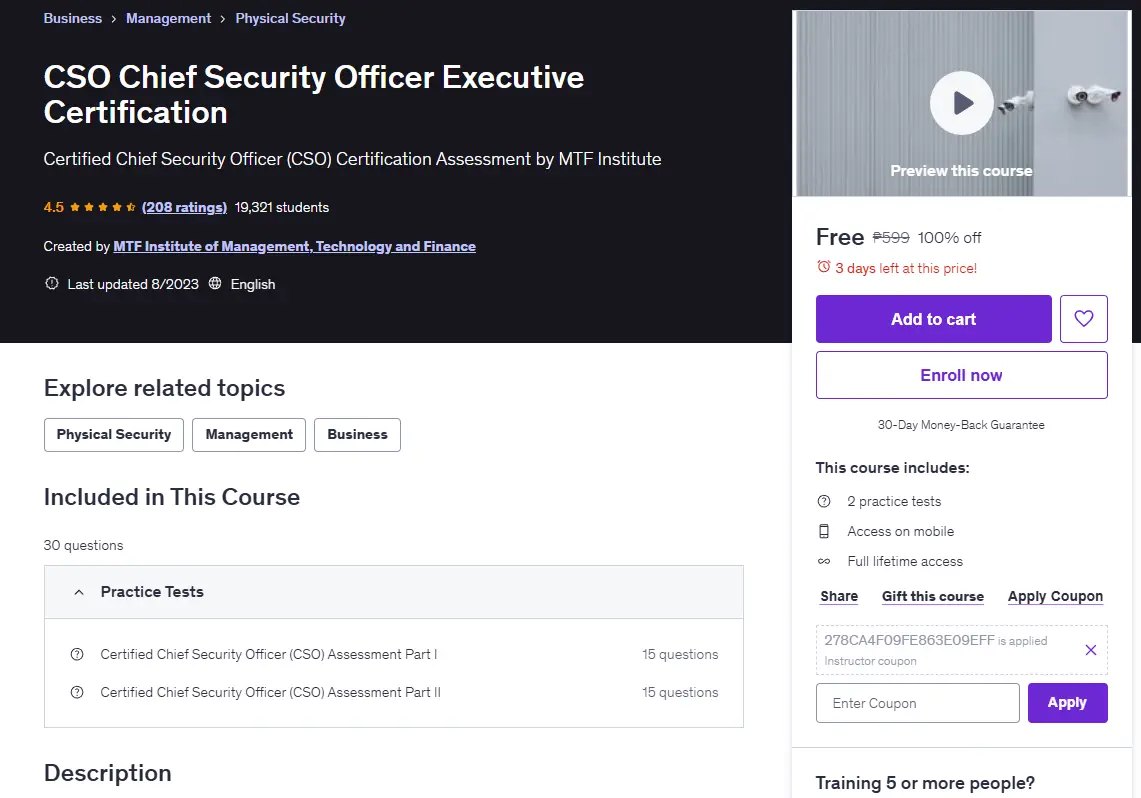
Task: Click question icon beside Assessment Part II
Action: [x=76, y=692]
